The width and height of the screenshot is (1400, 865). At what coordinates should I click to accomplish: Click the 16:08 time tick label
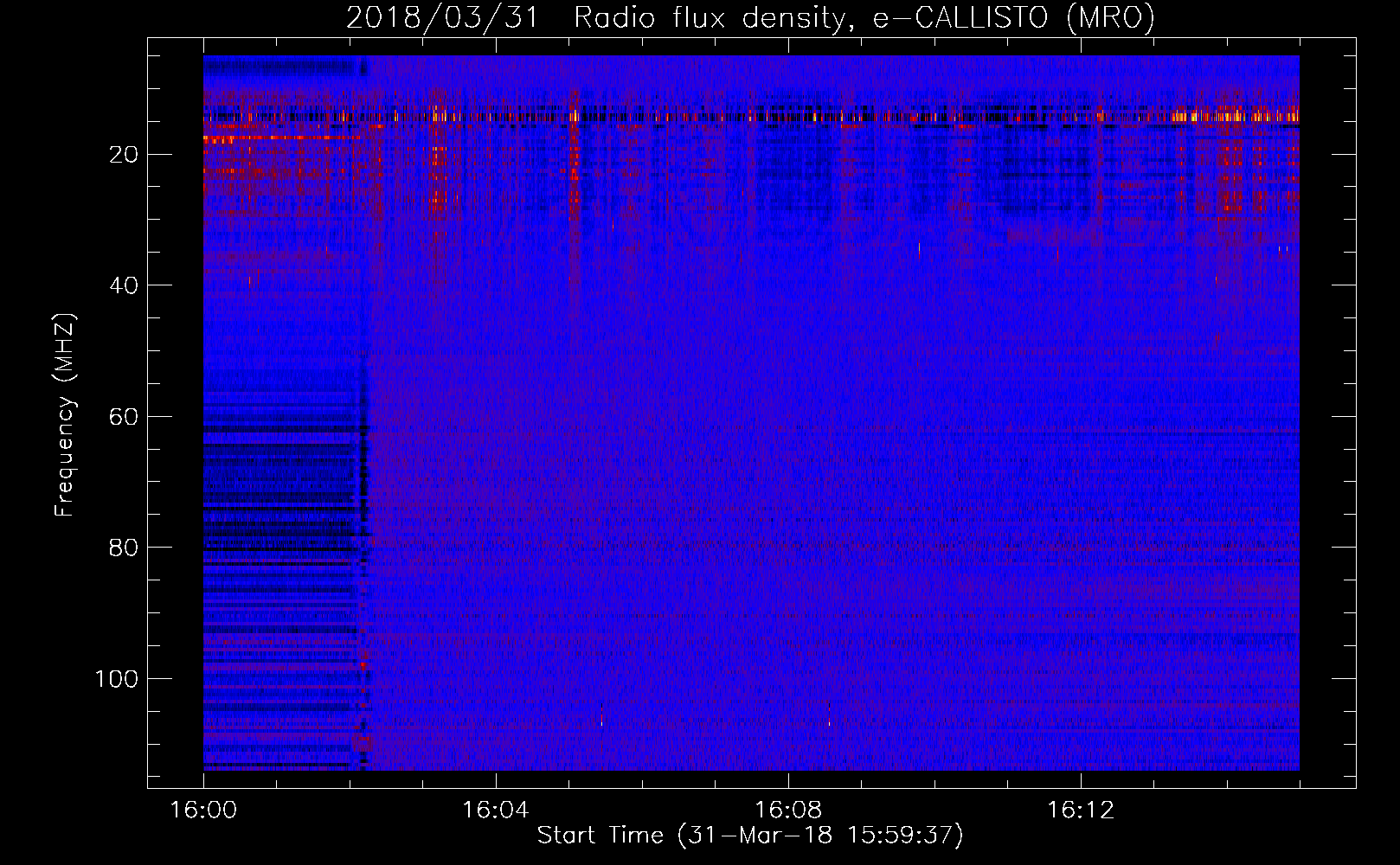click(x=788, y=811)
